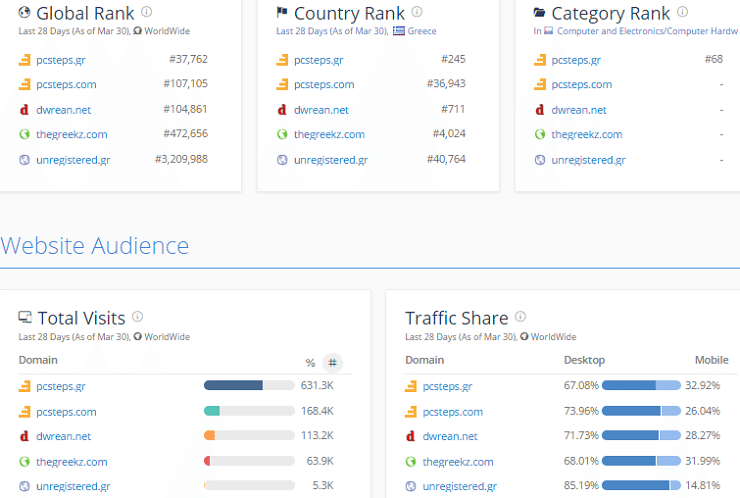The image size is (740, 498).
Task: Open pcsteps.com link in Total Visits
Action: 66,412
